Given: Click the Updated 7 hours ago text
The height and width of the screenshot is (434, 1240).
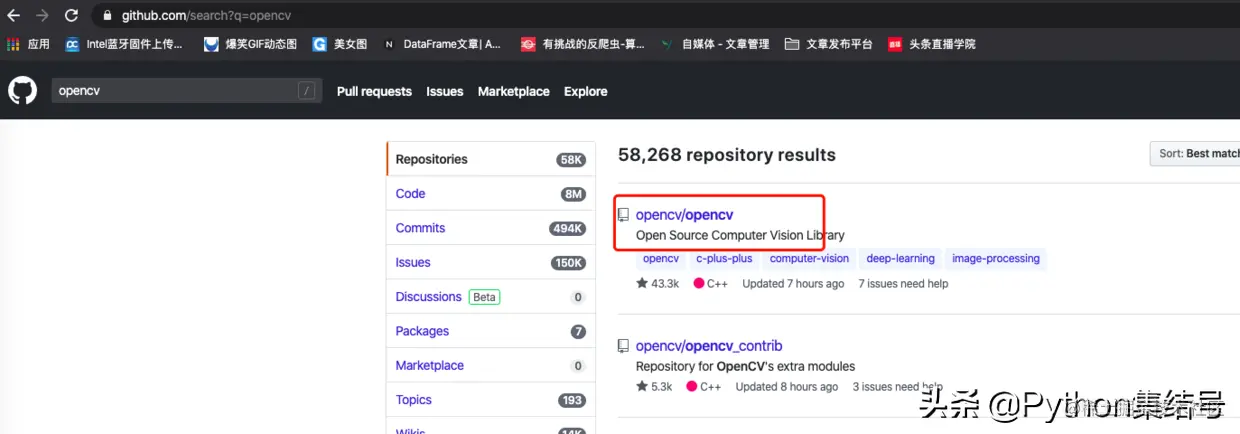Looking at the screenshot, I should coord(793,284).
